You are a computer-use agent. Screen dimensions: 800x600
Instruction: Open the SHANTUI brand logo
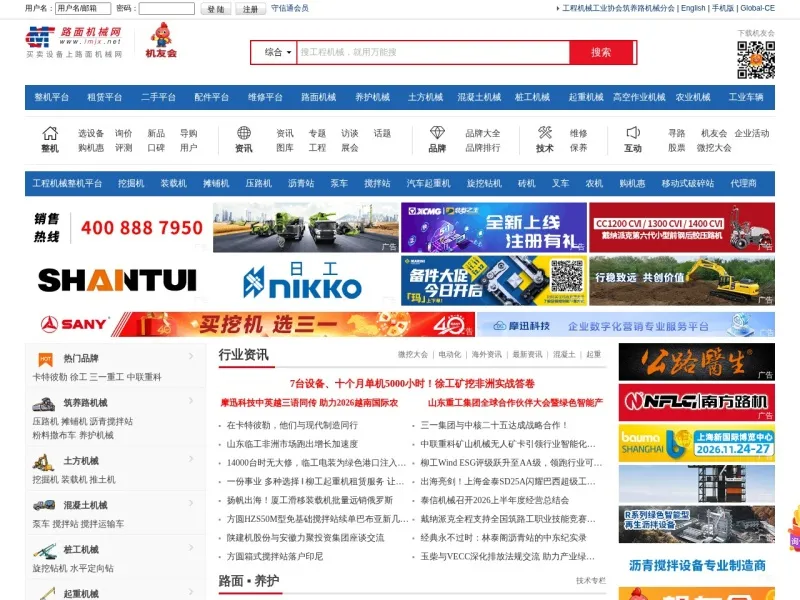click(x=117, y=281)
